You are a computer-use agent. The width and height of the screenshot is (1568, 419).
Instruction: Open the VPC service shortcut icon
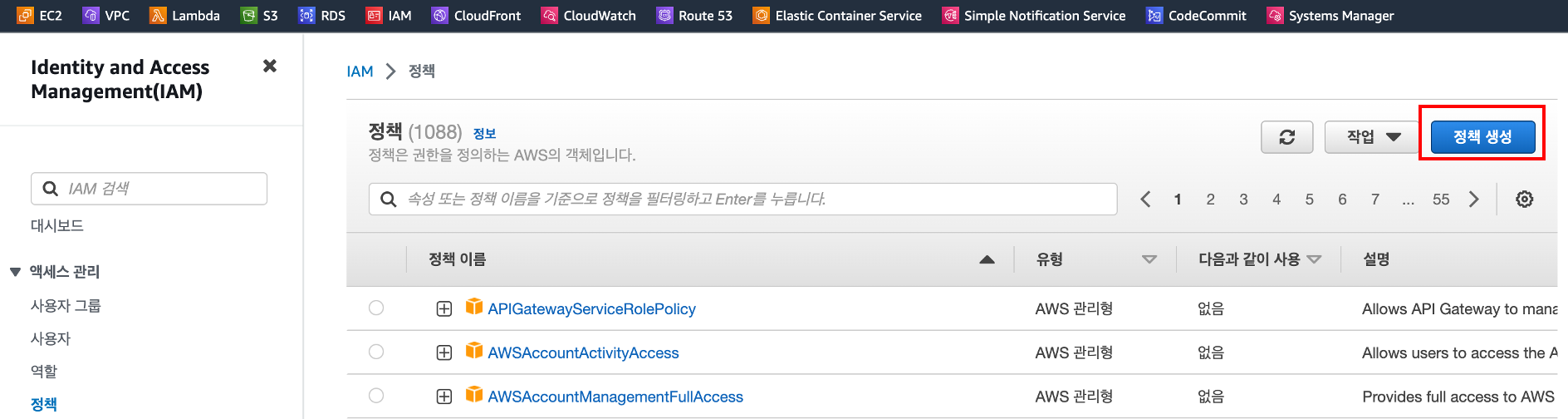point(91,15)
